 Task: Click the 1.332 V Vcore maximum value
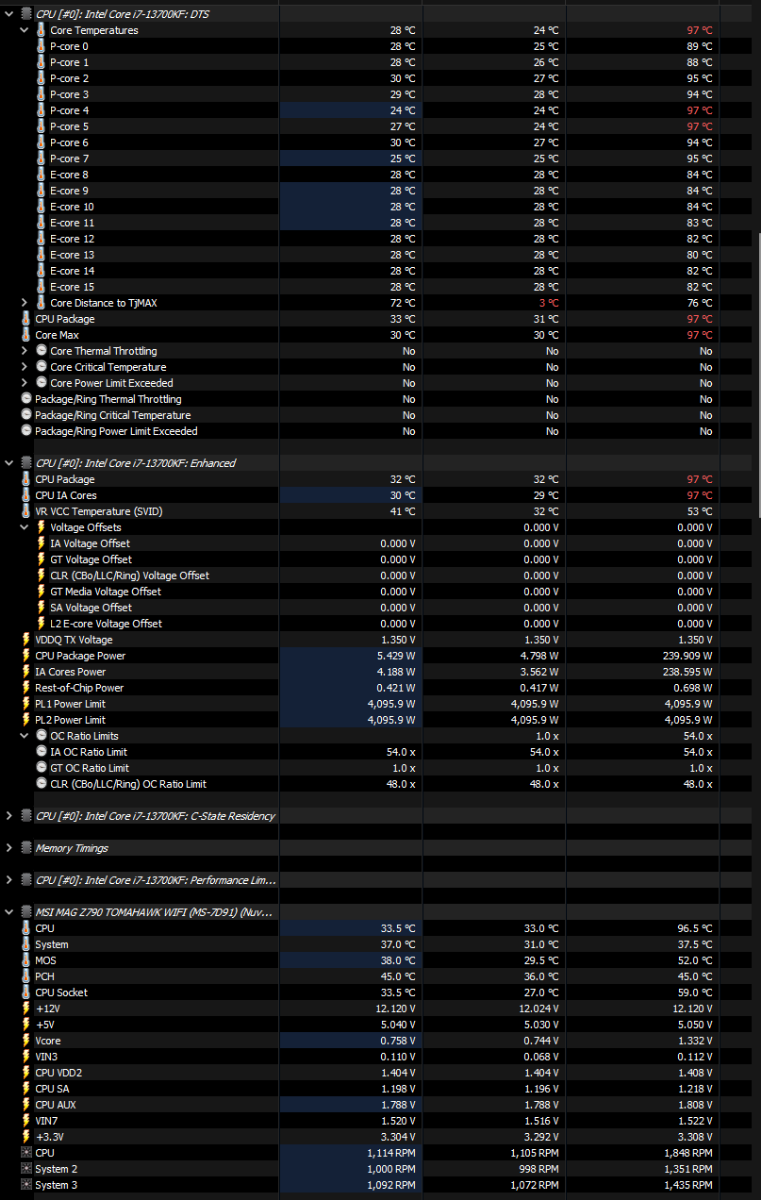[x=695, y=1040]
